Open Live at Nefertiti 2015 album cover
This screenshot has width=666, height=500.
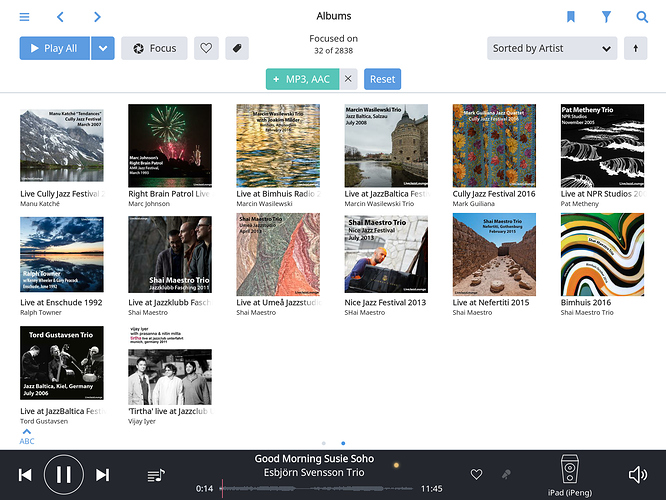494,254
